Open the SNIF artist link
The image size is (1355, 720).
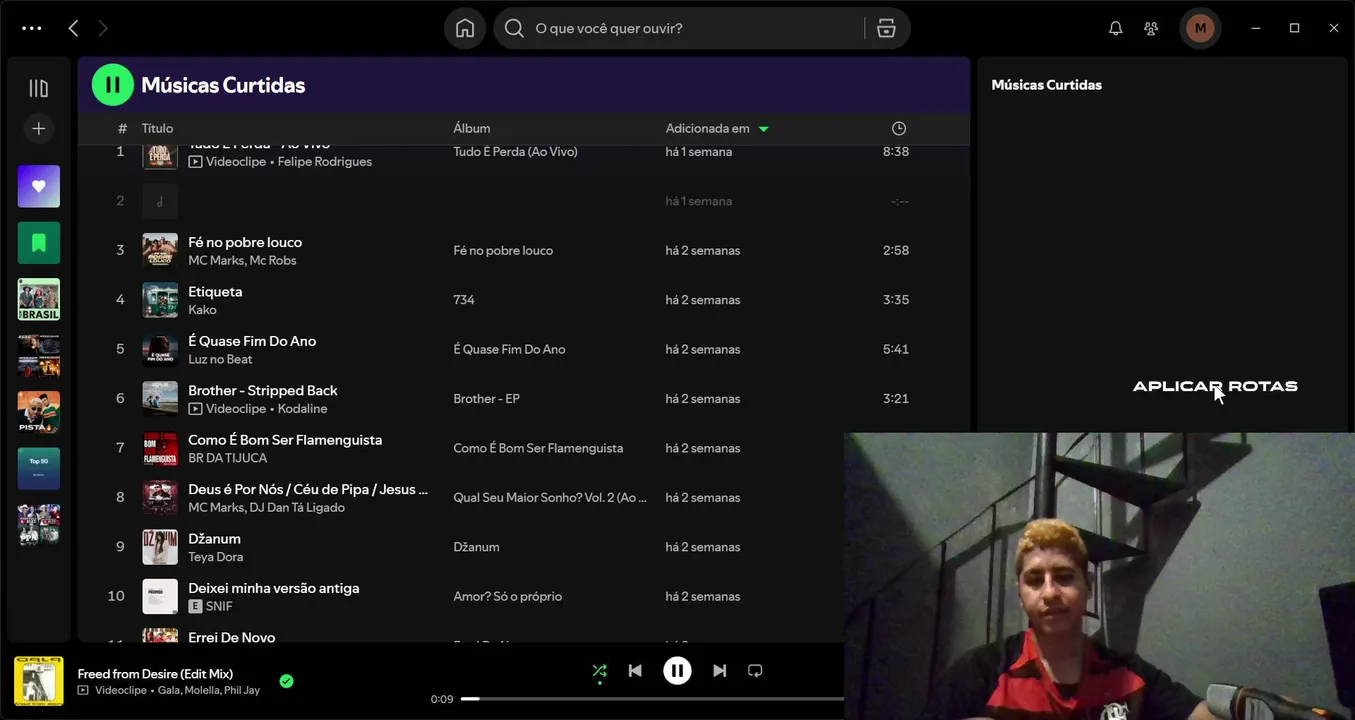(x=219, y=606)
